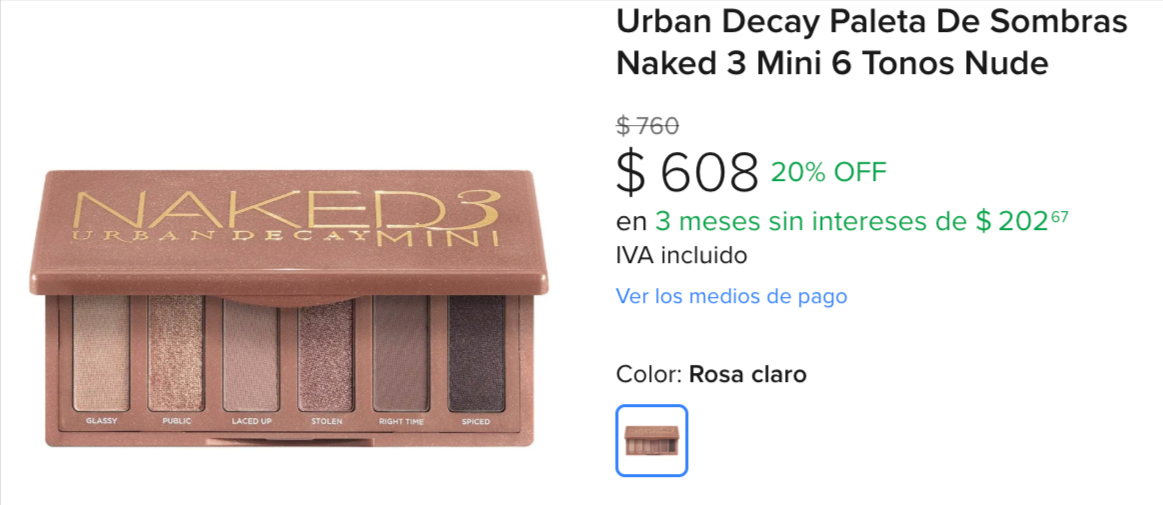Viewport: 1163px width, 505px height.
Task: Click the Public shimmer eyeshadow shade
Action: [176, 353]
